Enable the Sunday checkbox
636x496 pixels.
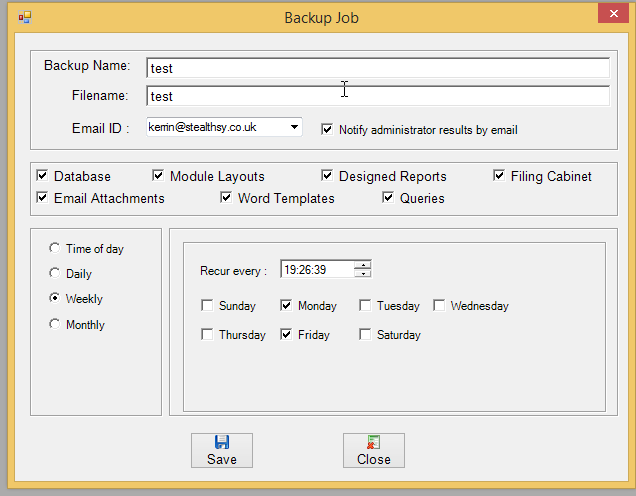(207, 305)
